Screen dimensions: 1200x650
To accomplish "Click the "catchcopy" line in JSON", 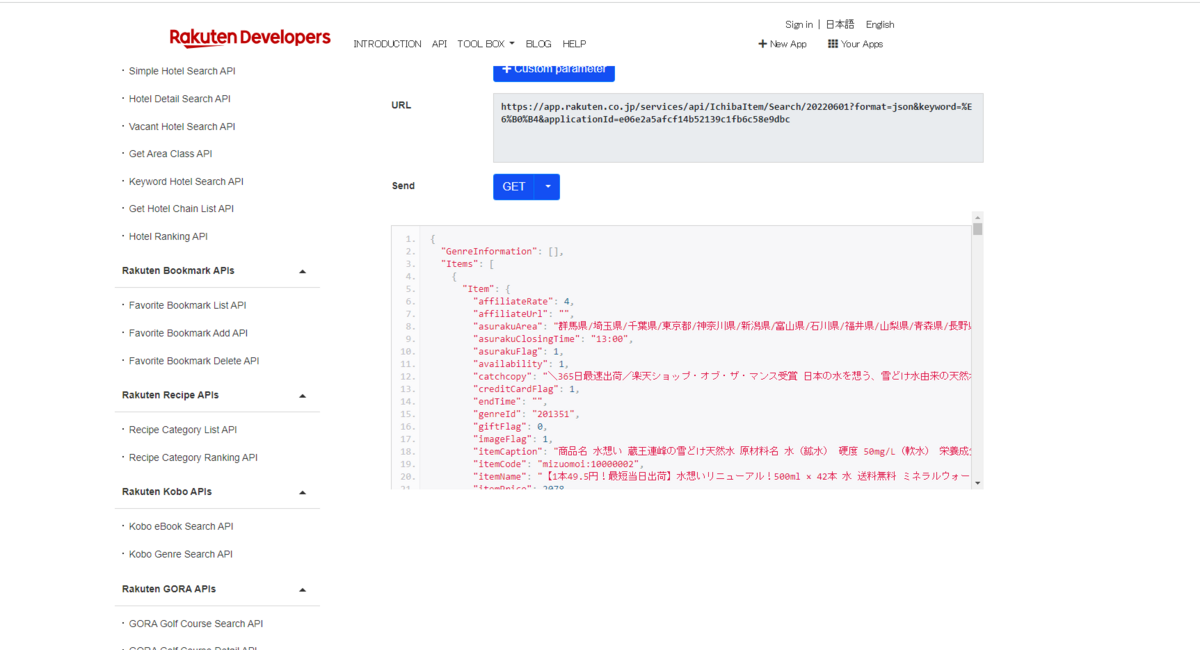I will 722,376.
